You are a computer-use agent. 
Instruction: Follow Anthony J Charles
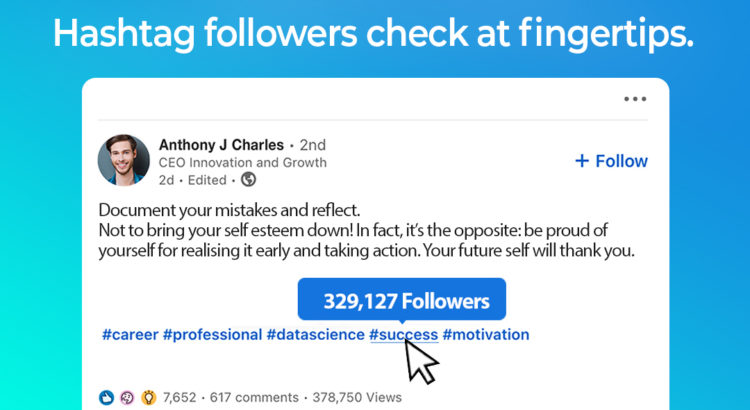(611, 161)
